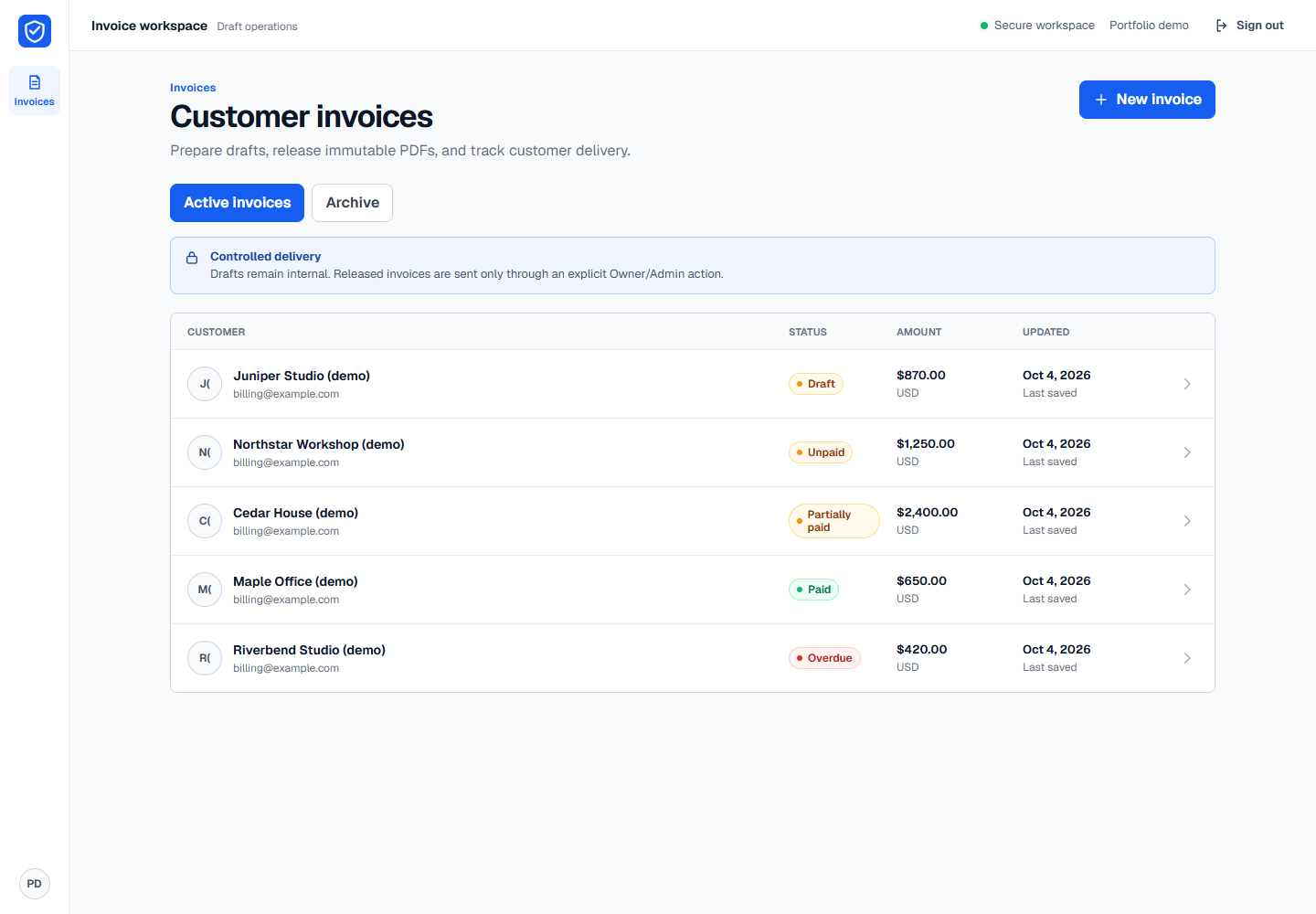The height and width of the screenshot is (914, 1316).
Task: Click the Paid status badge
Action: 813,590
